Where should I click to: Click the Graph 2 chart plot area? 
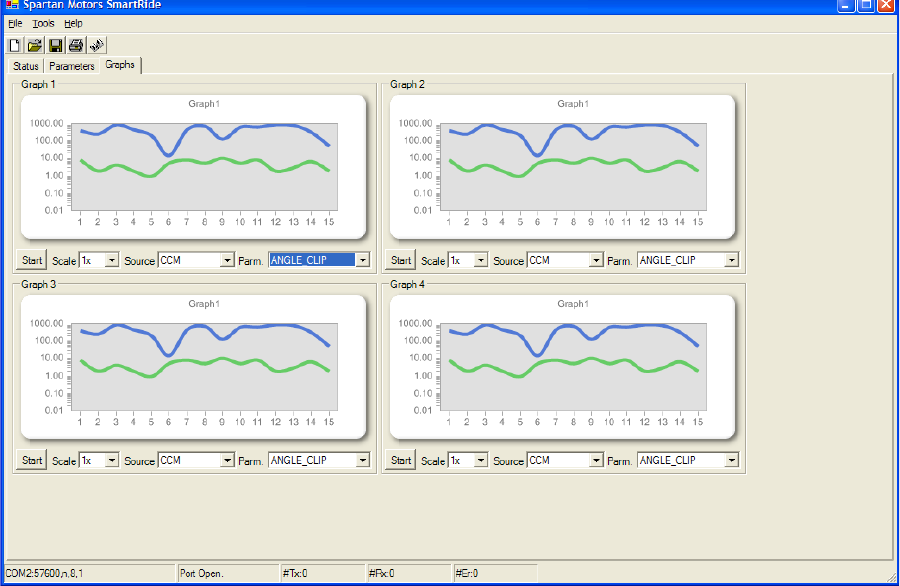(x=573, y=166)
